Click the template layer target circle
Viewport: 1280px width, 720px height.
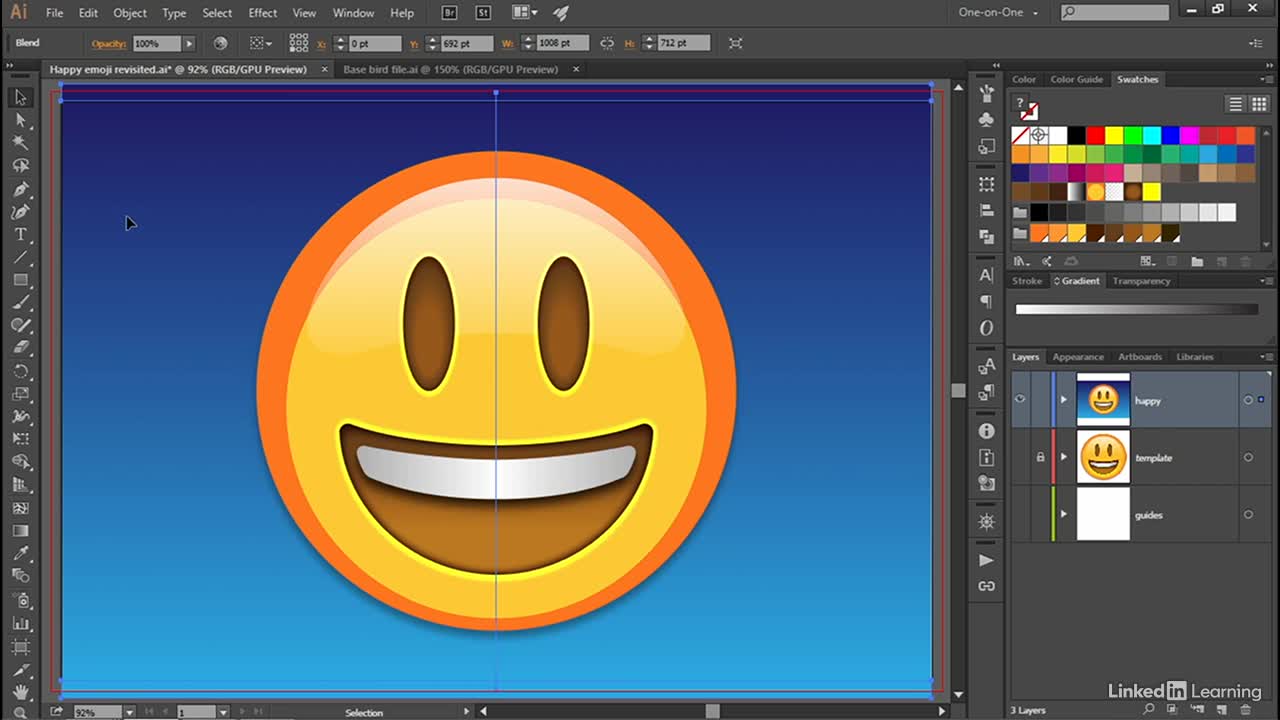click(1248, 457)
